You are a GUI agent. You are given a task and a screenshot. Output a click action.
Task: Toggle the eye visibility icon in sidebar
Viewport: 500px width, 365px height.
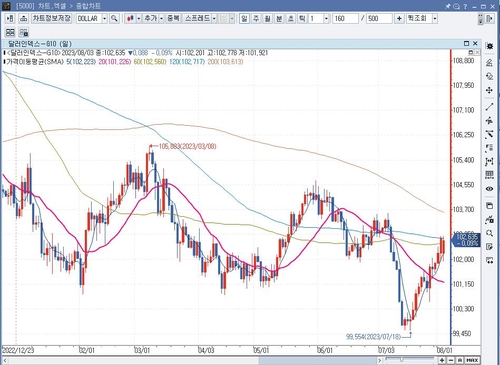point(490,189)
